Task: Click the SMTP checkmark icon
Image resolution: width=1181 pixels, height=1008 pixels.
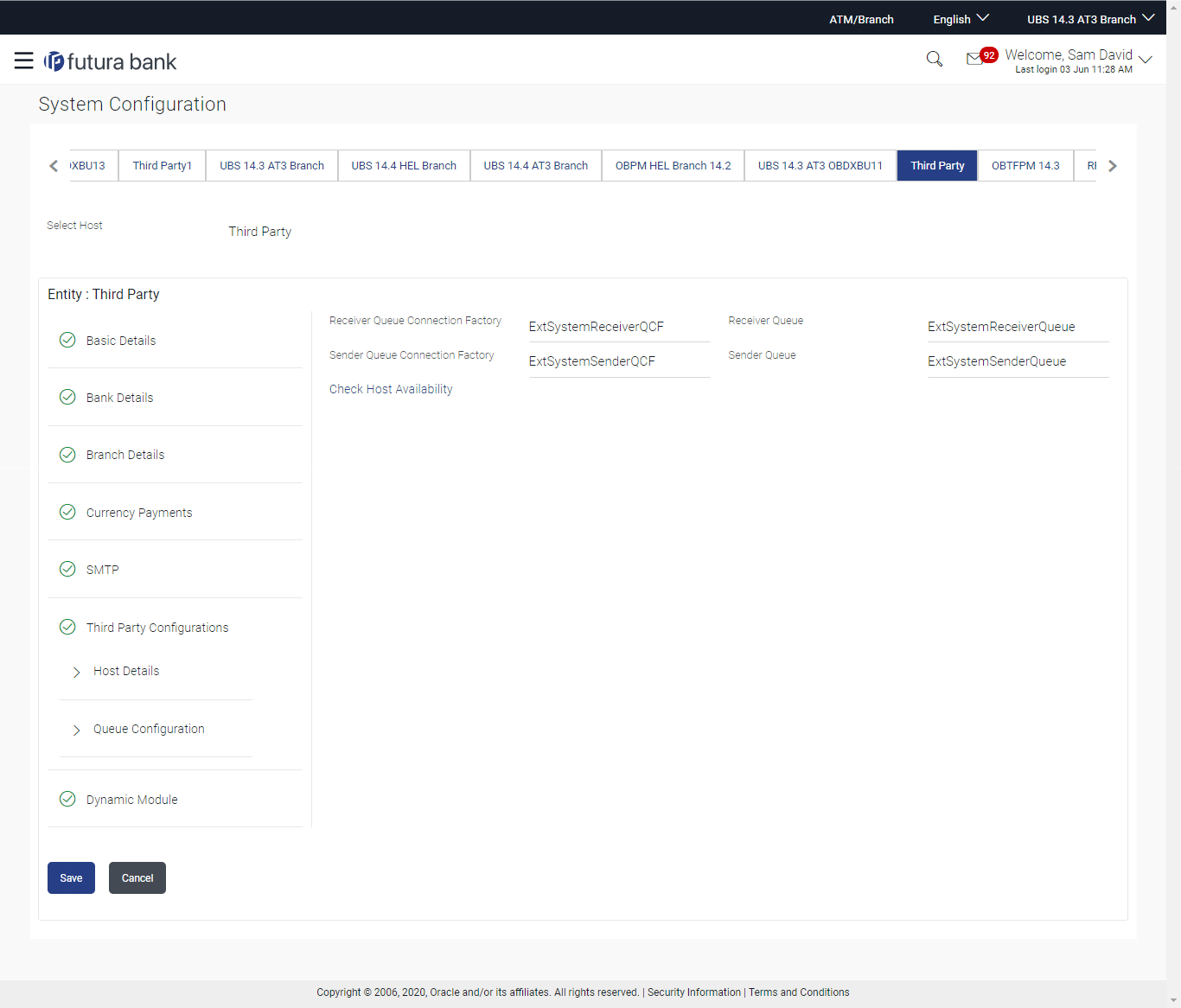Action: (67, 569)
